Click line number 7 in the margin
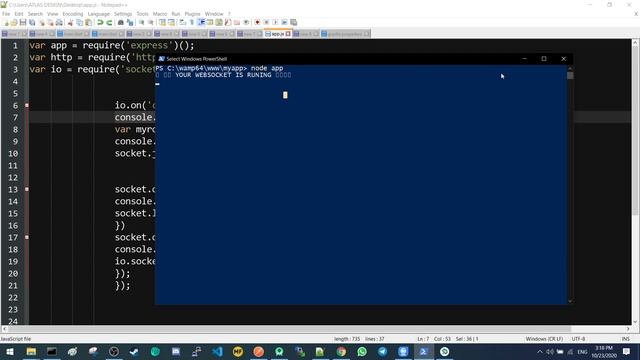 click(15, 118)
